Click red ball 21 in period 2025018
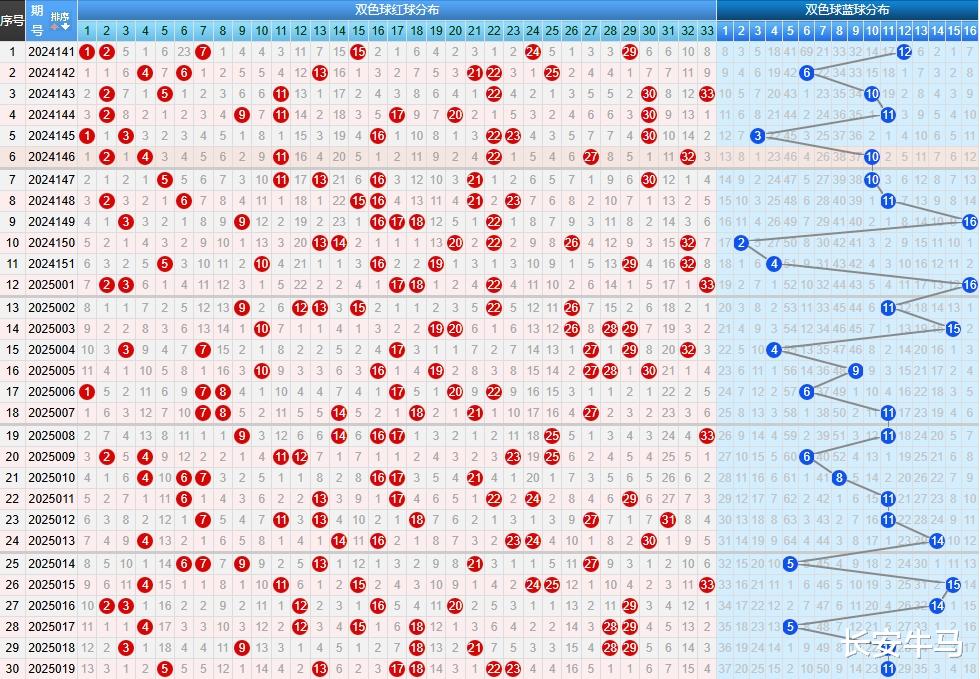This screenshot has width=980, height=679. [x=474, y=648]
